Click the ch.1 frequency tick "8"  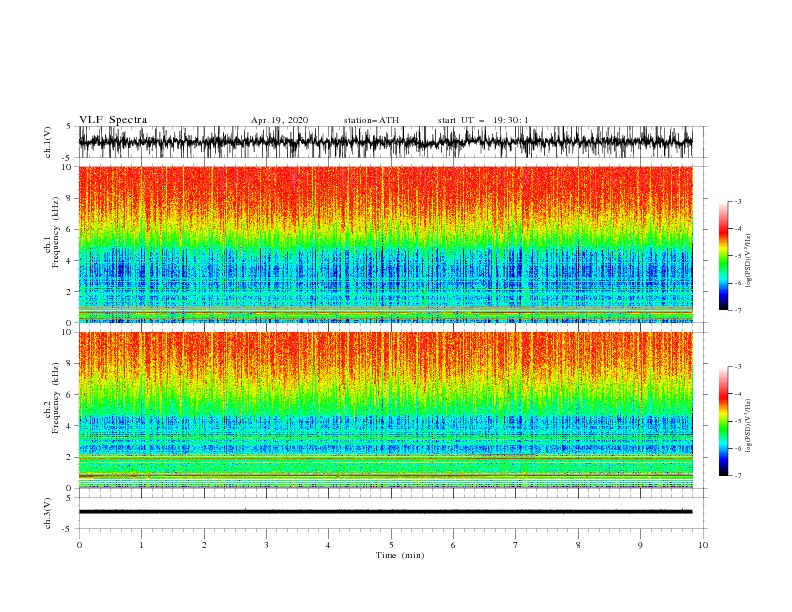[x=70, y=198]
